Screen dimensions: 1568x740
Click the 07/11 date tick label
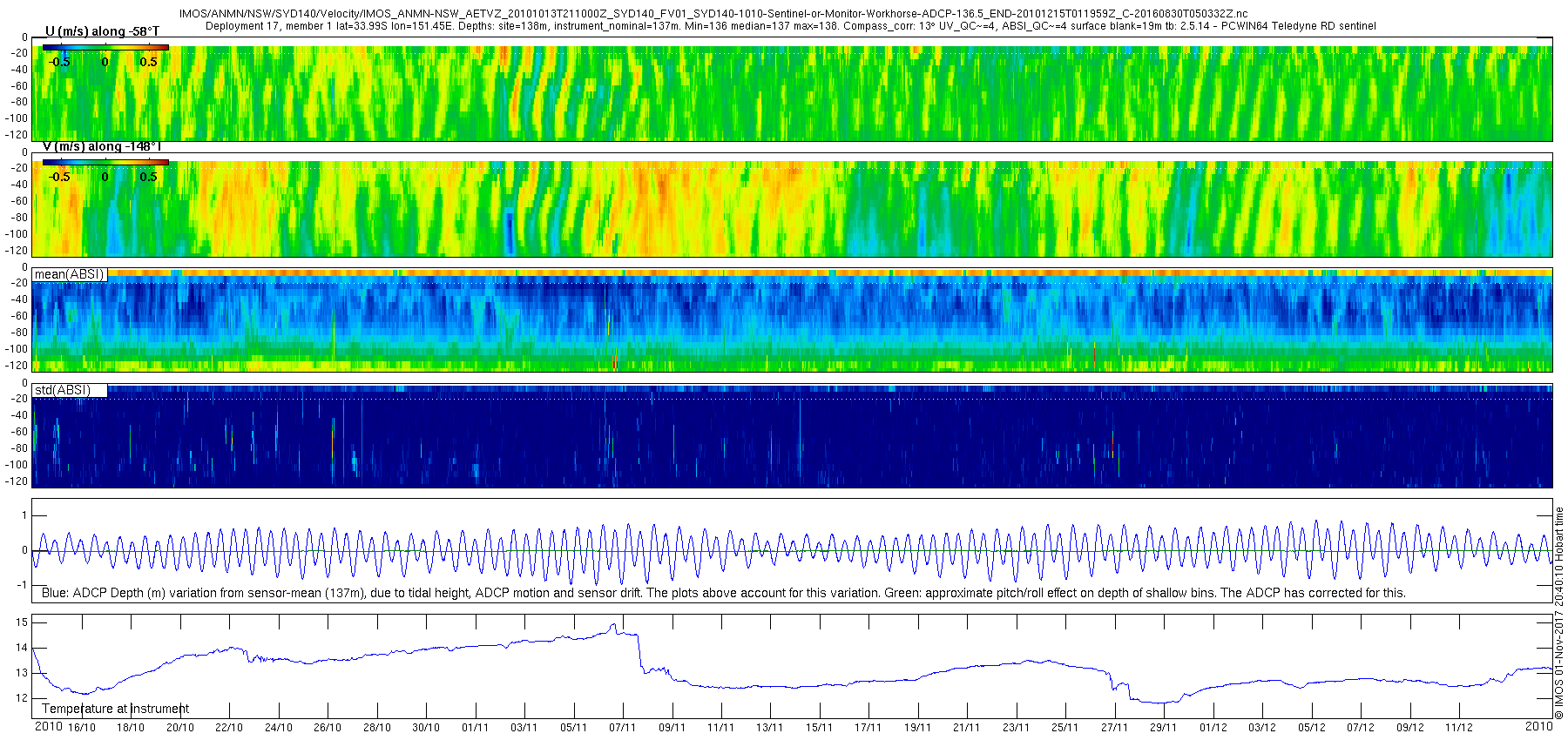[623, 727]
